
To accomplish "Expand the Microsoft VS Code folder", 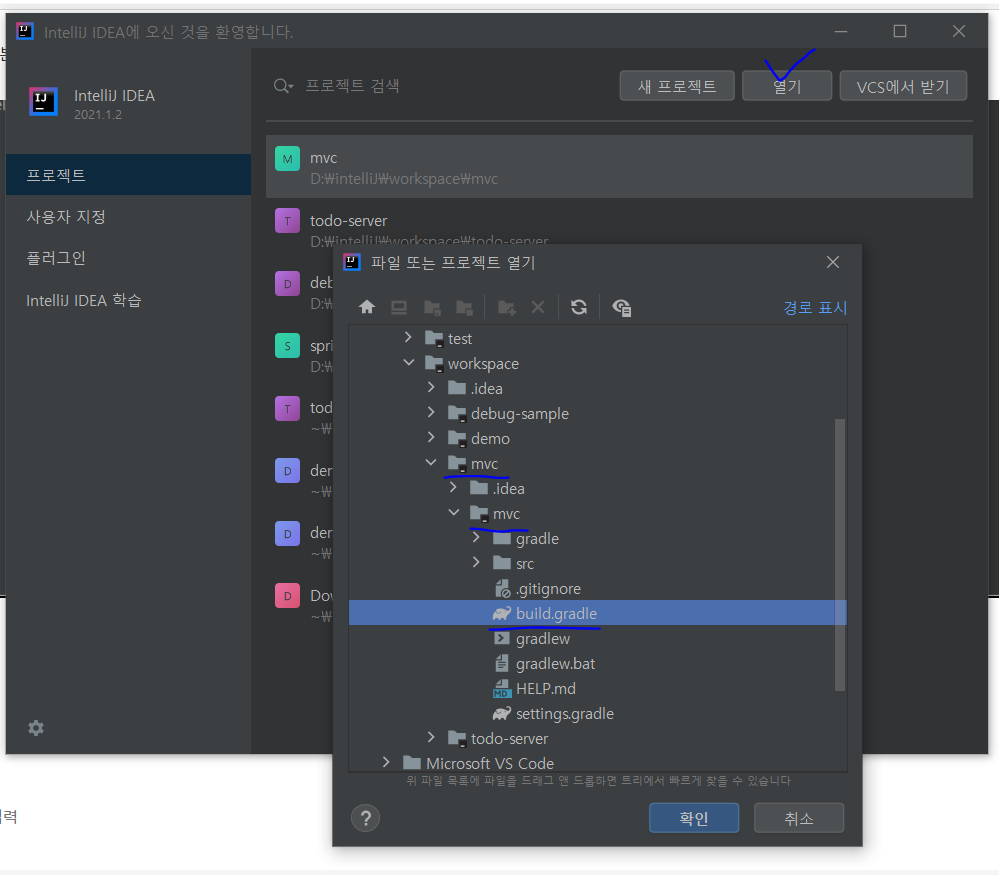I will [386, 762].
